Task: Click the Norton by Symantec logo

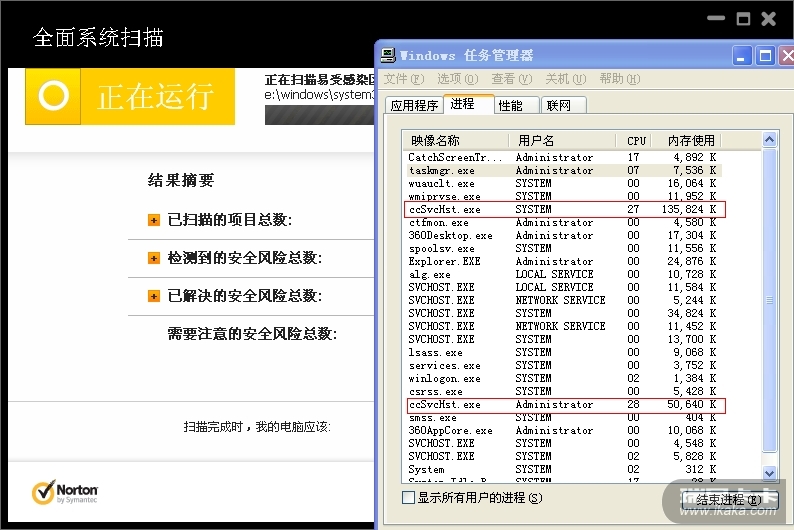Action: [x=65, y=492]
